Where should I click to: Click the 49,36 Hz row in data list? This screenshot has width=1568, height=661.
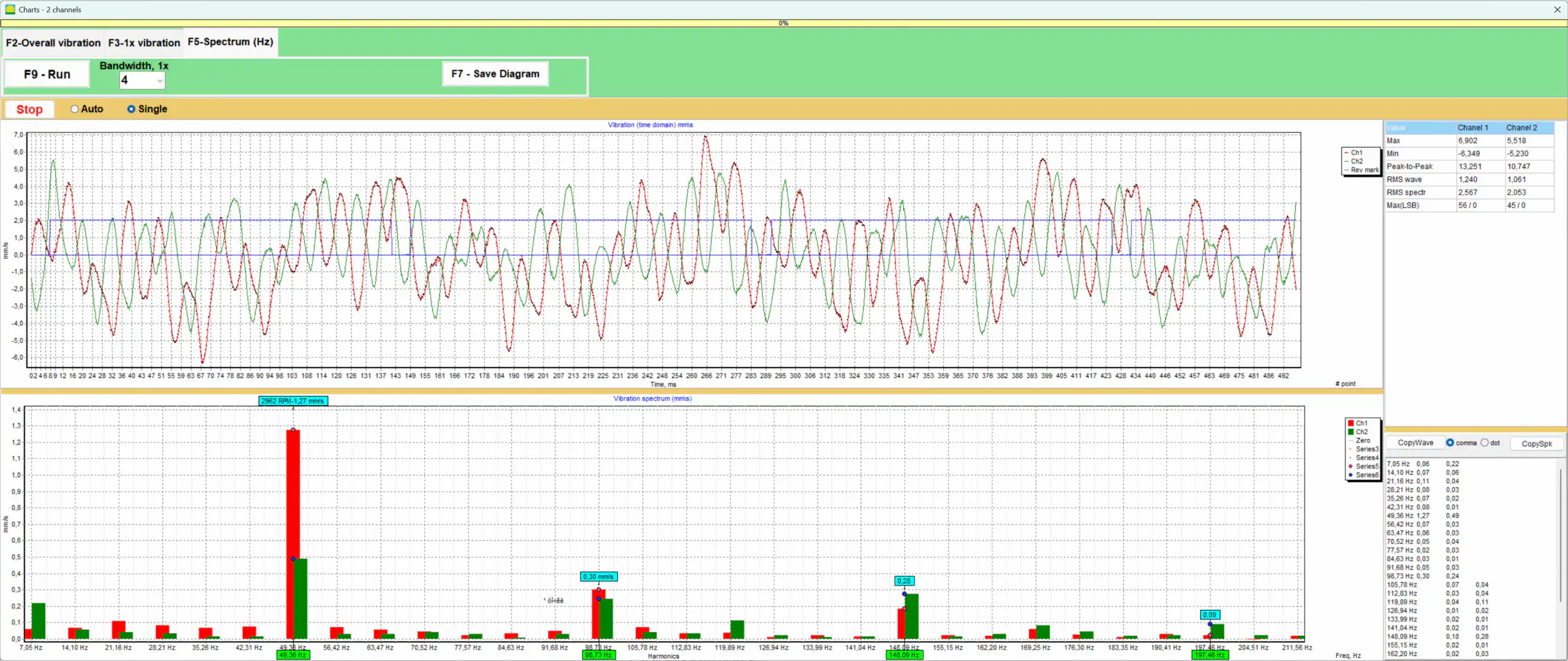coord(1423,516)
